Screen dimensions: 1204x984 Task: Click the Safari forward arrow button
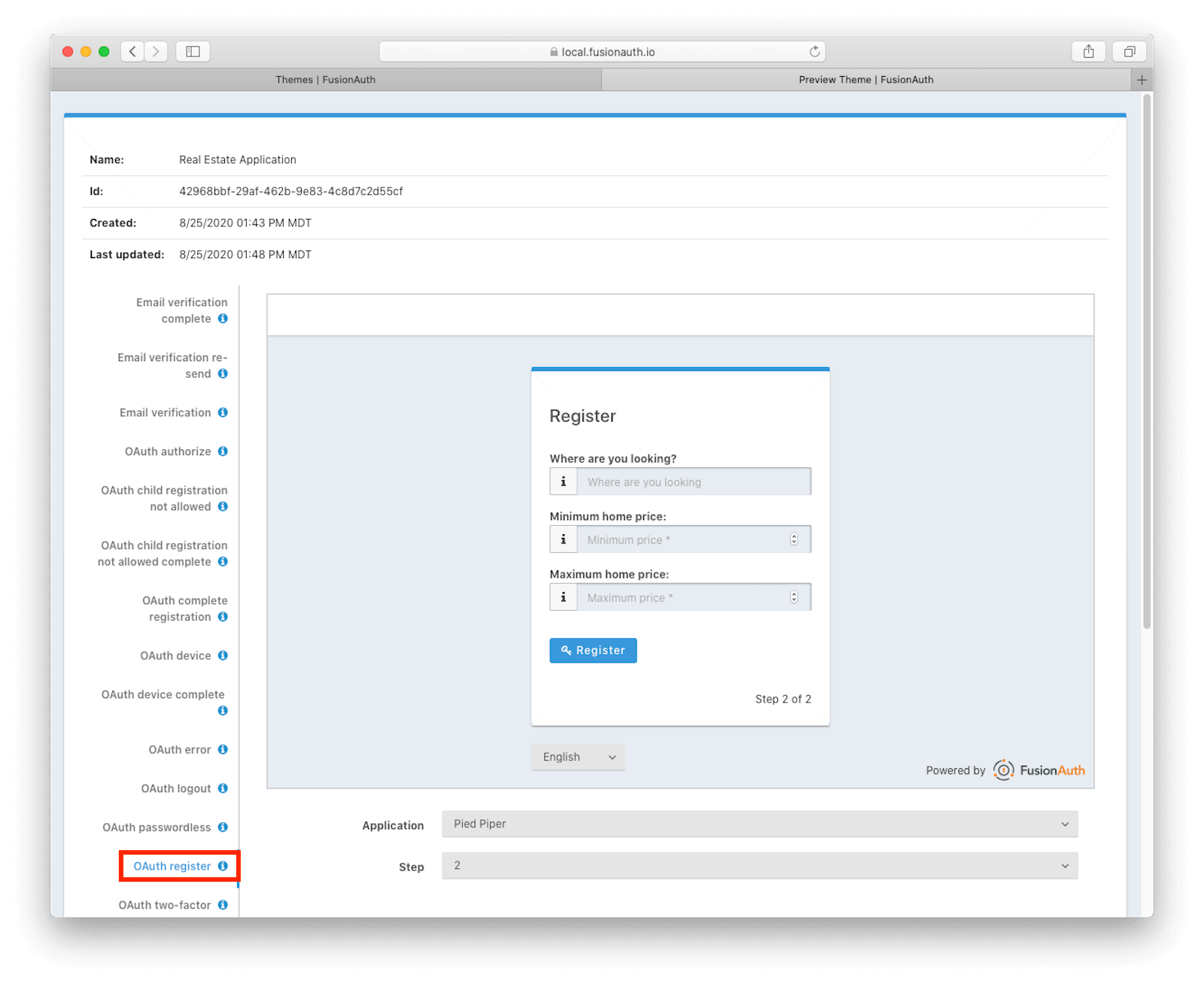coord(156,51)
